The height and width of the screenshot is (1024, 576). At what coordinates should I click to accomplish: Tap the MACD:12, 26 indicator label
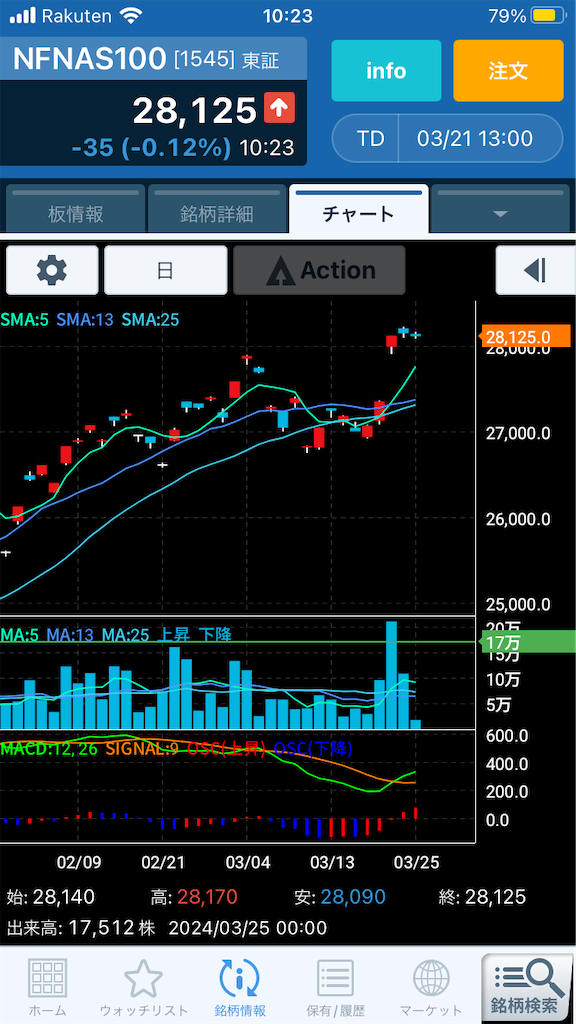[49, 749]
